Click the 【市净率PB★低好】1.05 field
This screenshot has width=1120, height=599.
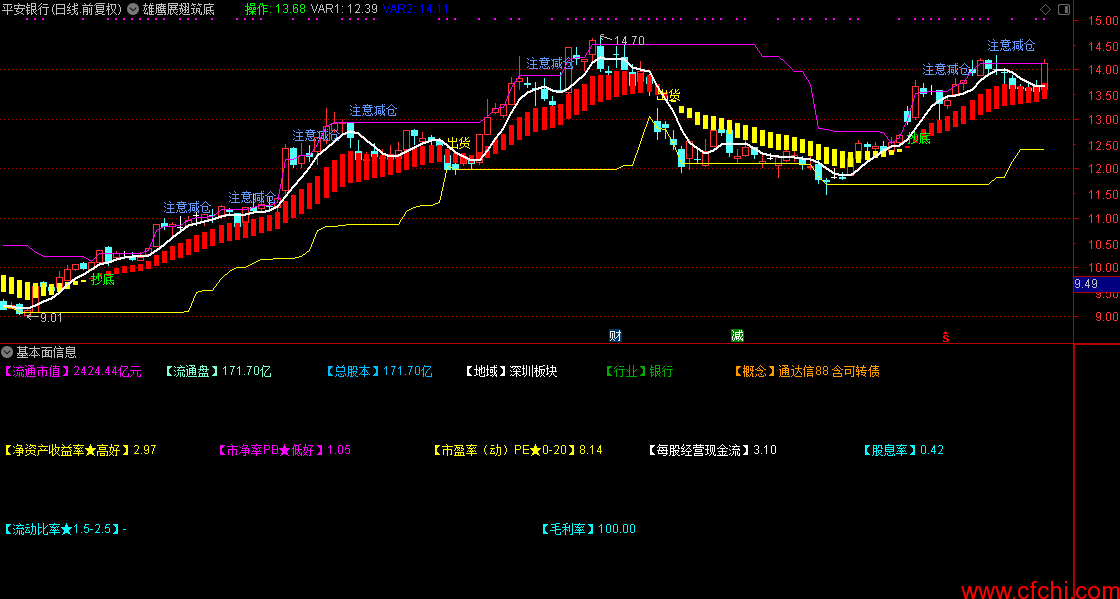tap(284, 450)
